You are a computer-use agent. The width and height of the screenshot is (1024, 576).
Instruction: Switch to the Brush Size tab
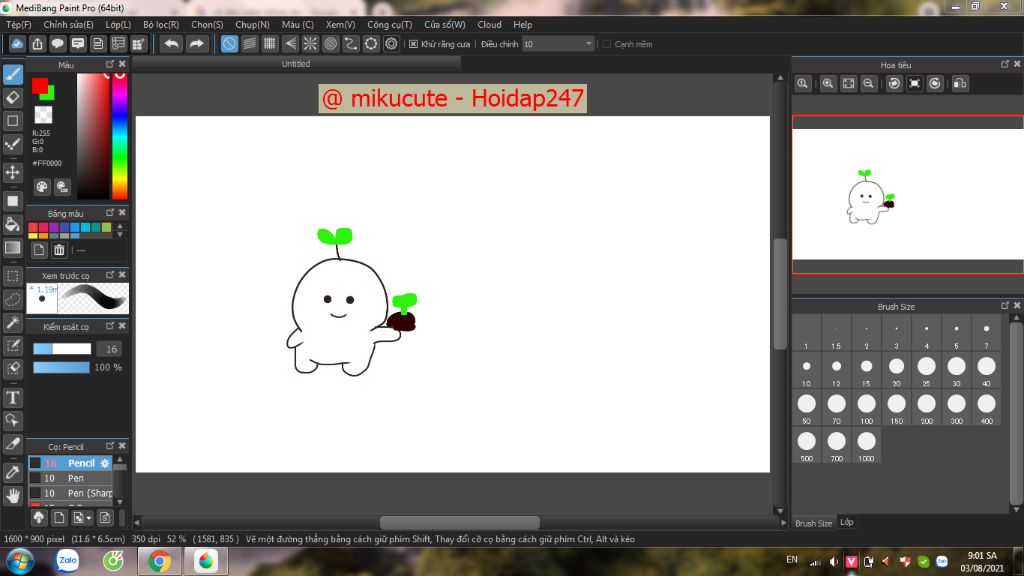coord(813,523)
